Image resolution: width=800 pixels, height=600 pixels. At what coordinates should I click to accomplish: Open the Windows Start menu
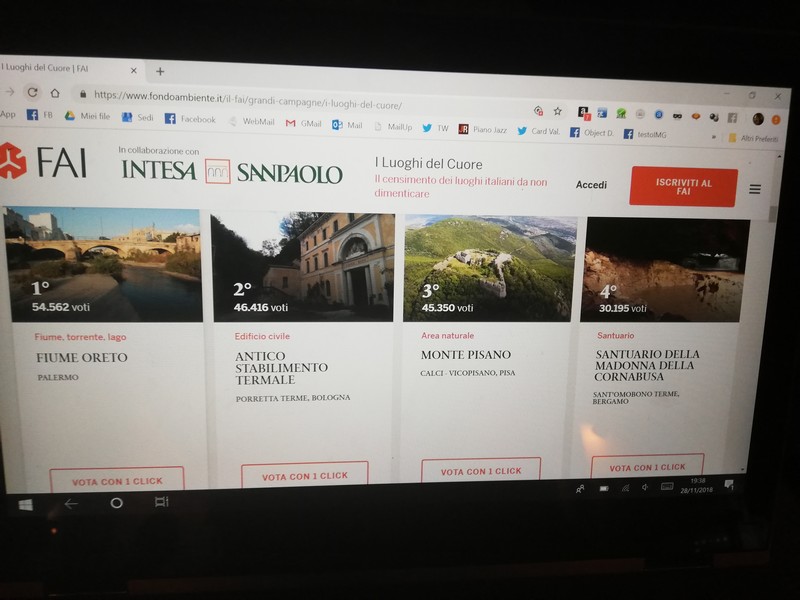(x=26, y=505)
